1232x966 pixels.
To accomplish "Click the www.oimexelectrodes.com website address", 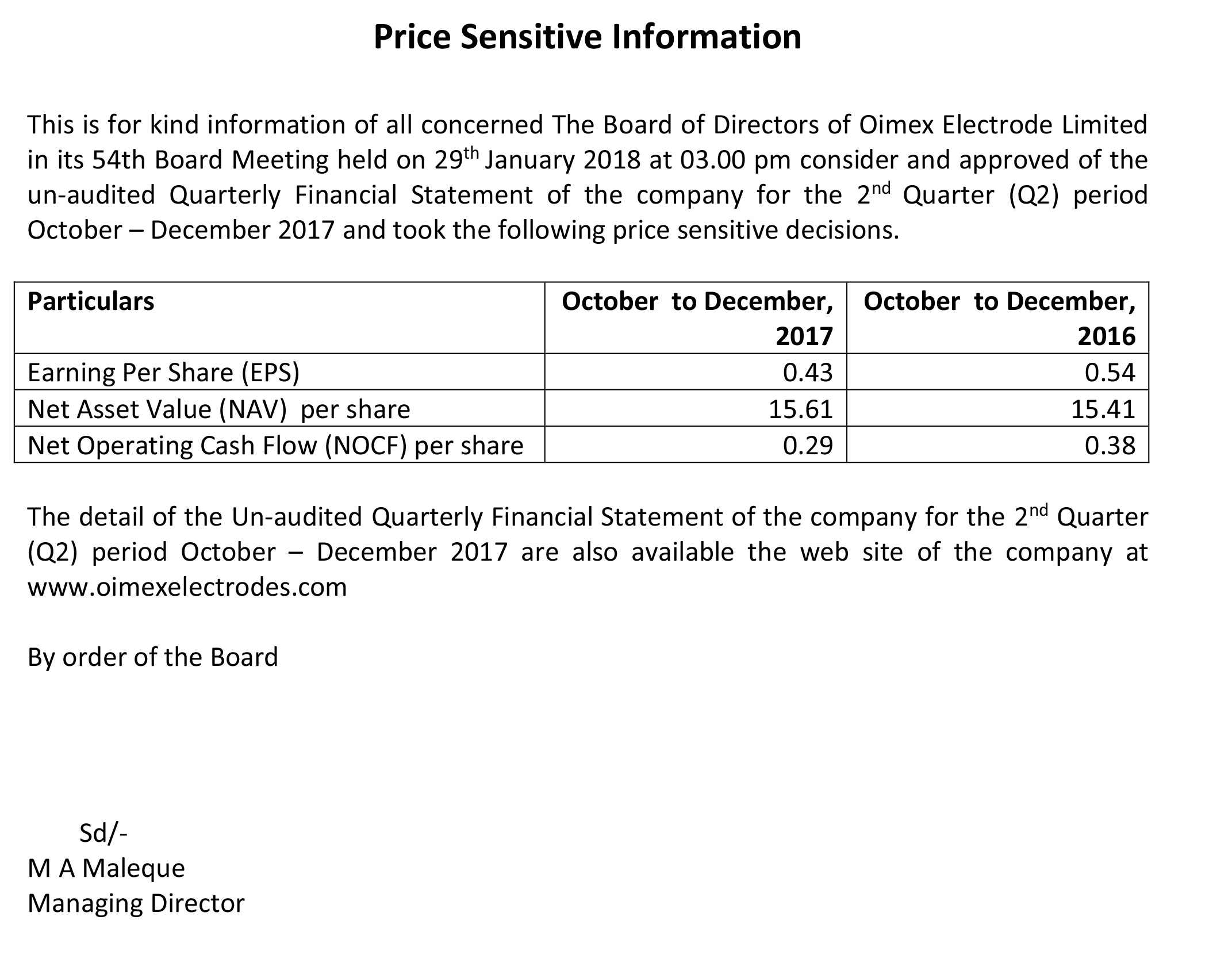I will [x=187, y=588].
